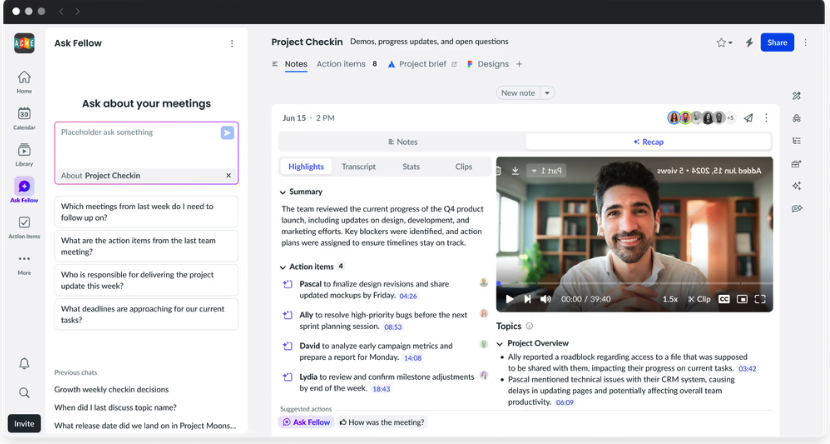The image size is (830, 444).
Task: Remove the Project Checkin context tag
Action: click(229, 175)
